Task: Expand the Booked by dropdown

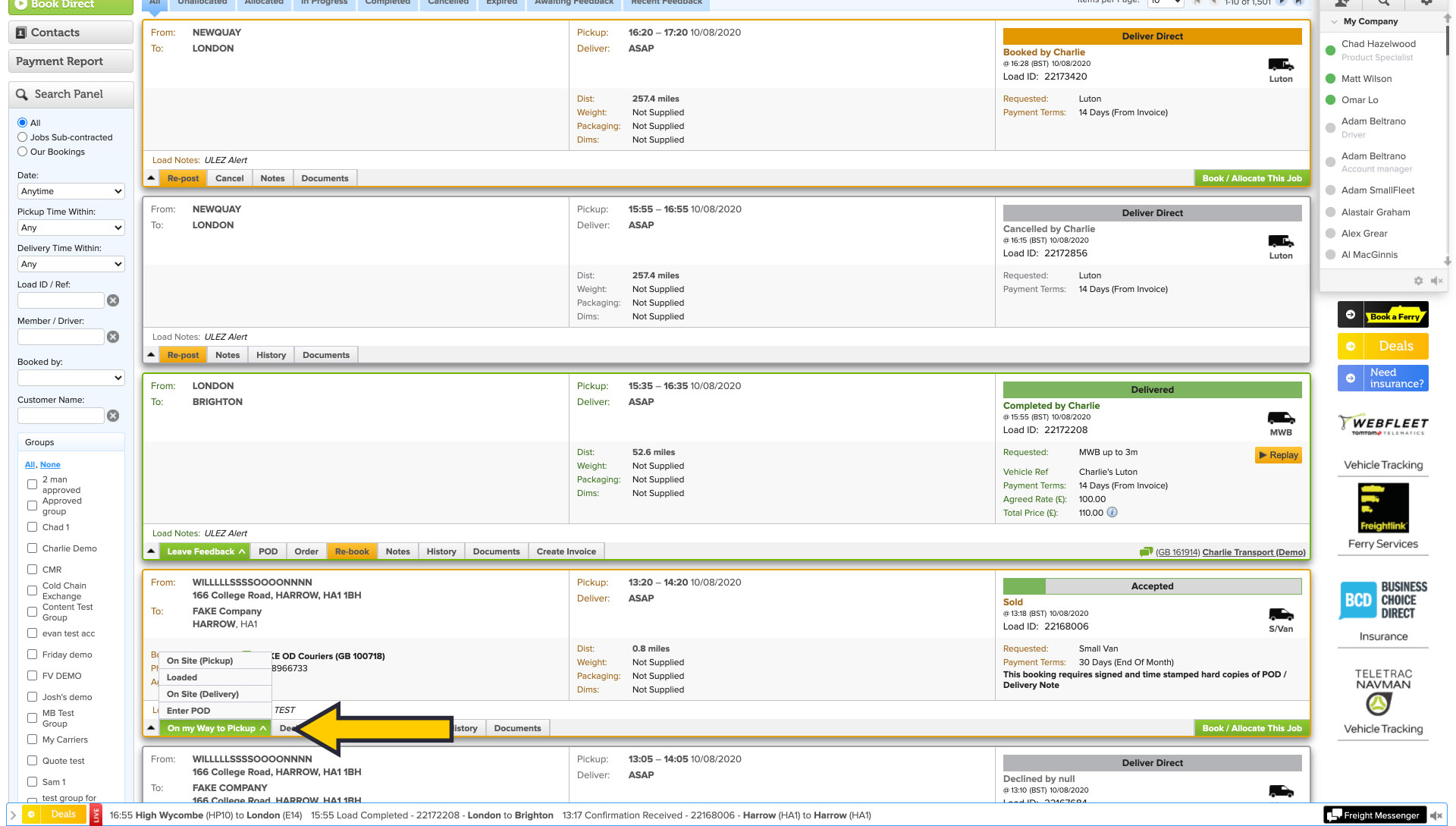Action: [71, 378]
